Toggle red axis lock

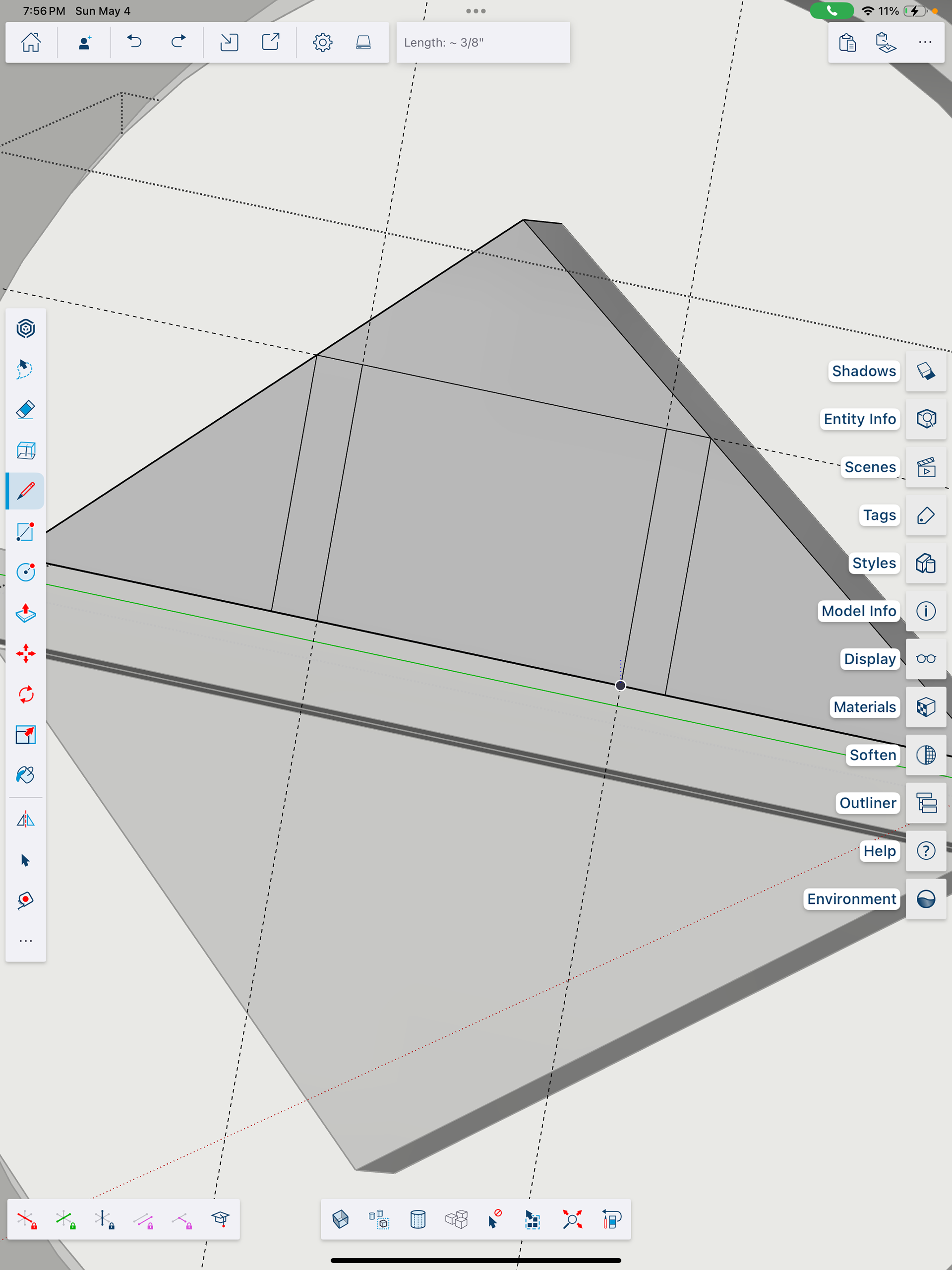click(26, 1219)
